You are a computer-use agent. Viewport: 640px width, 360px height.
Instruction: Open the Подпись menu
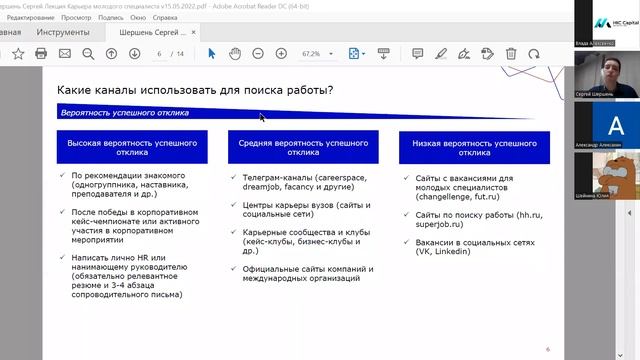(x=111, y=18)
